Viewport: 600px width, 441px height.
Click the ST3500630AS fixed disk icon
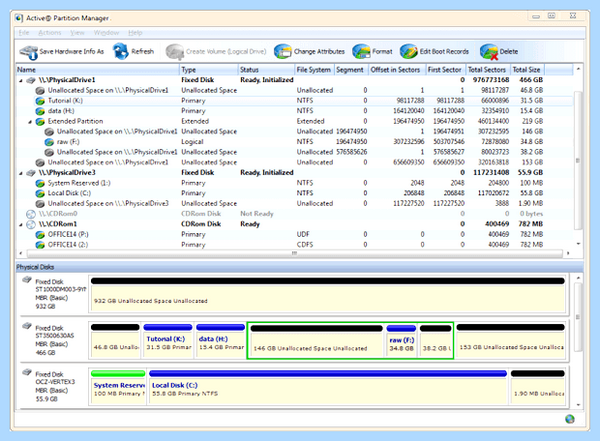[x=27, y=326]
